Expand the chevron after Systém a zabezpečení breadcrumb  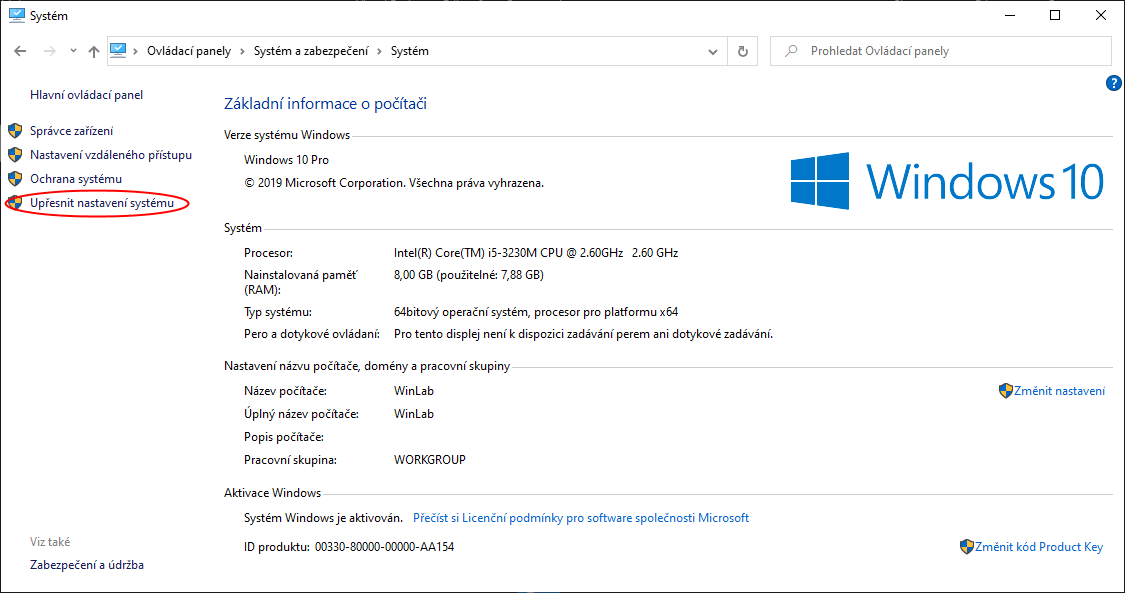[x=379, y=51]
